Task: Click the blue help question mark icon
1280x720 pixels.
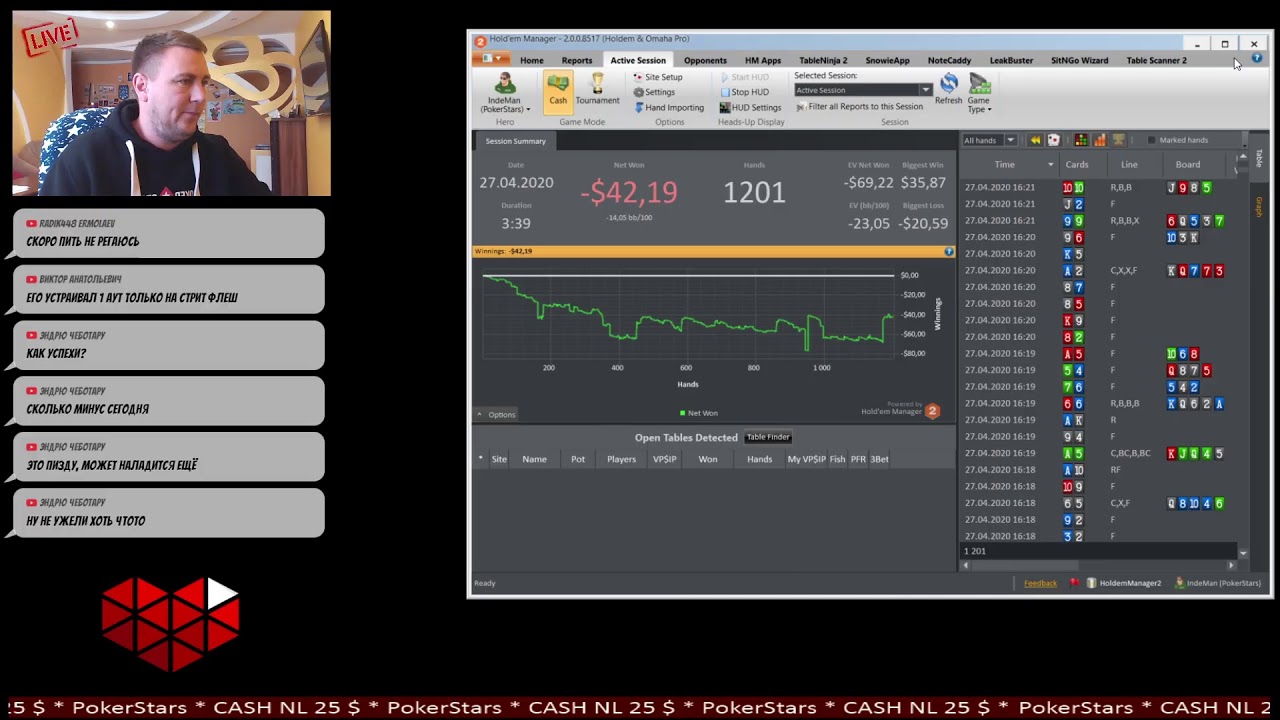Action: point(1257,59)
